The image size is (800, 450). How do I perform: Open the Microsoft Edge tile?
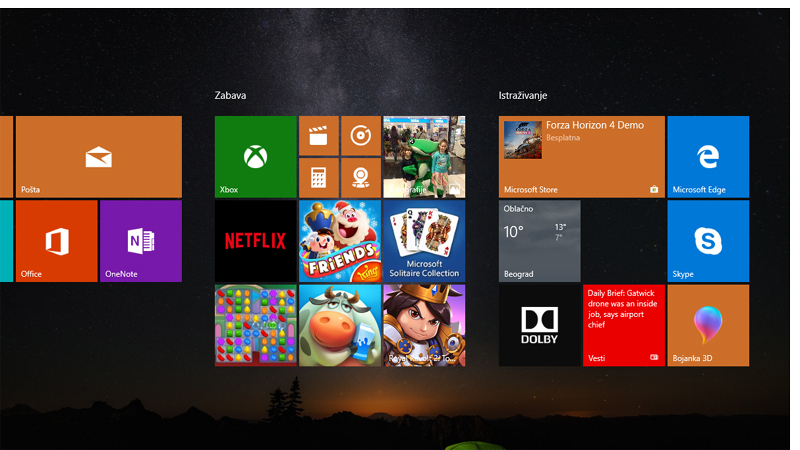tap(708, 156)
